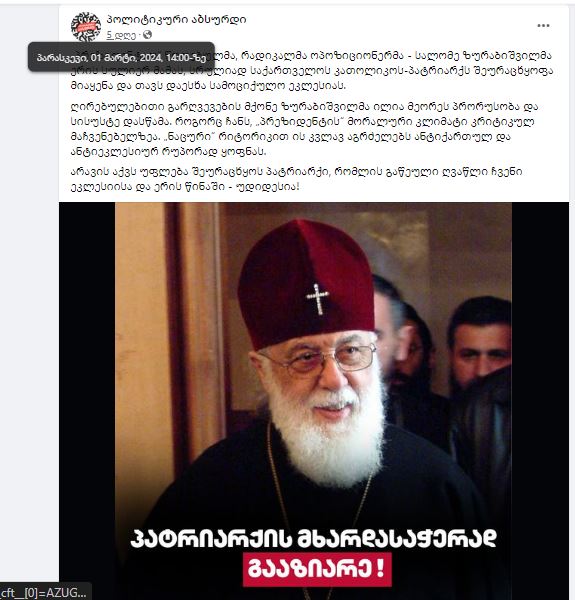Click the globe public audience icon
Screen dimensions: 575x600
pos(147,35)
